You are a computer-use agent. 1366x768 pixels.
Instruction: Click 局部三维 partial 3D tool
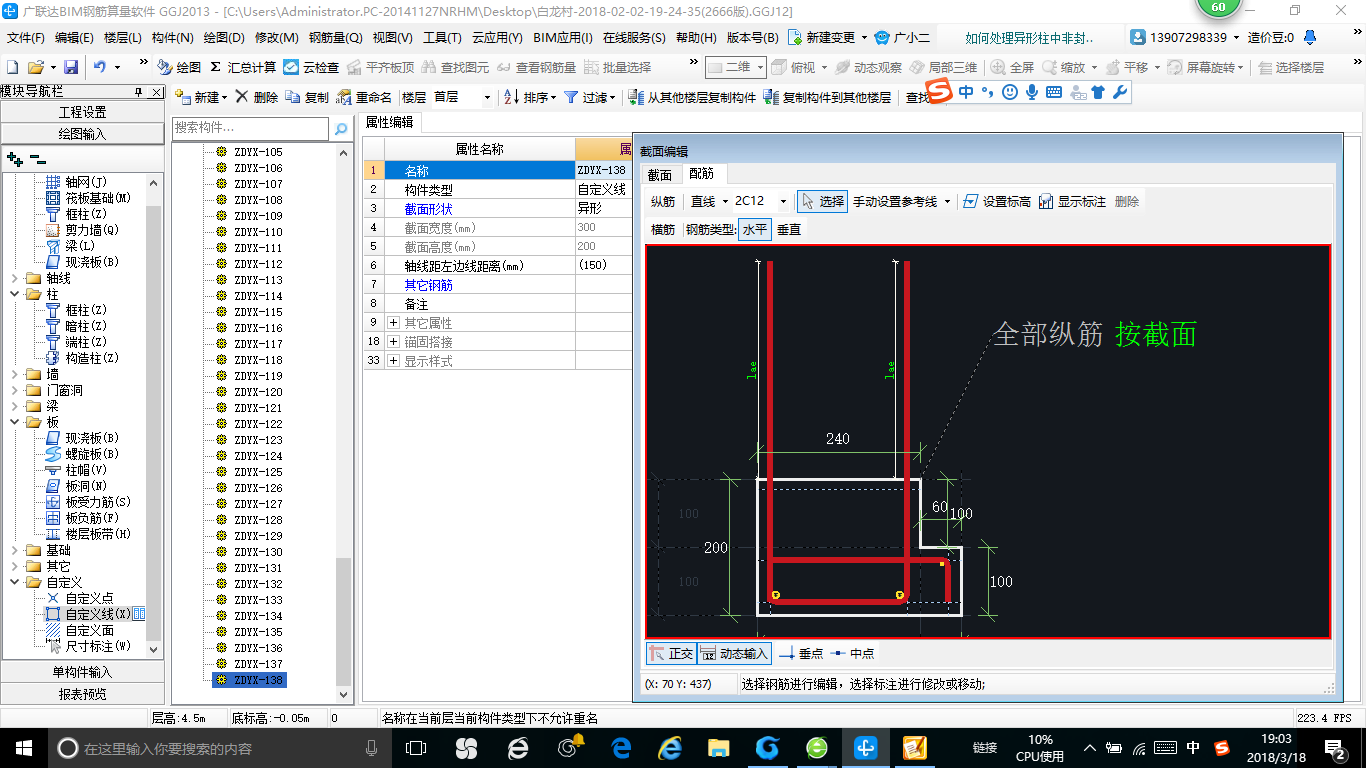[943, 67]
